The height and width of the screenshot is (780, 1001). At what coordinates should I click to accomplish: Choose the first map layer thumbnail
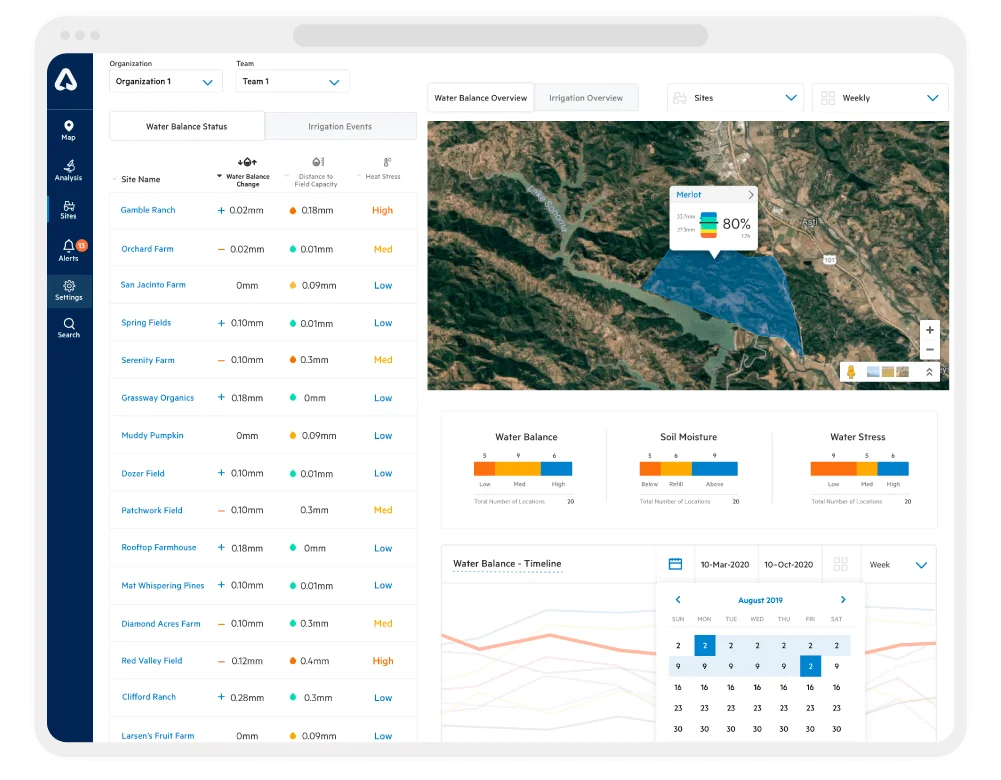click(873, 371)
